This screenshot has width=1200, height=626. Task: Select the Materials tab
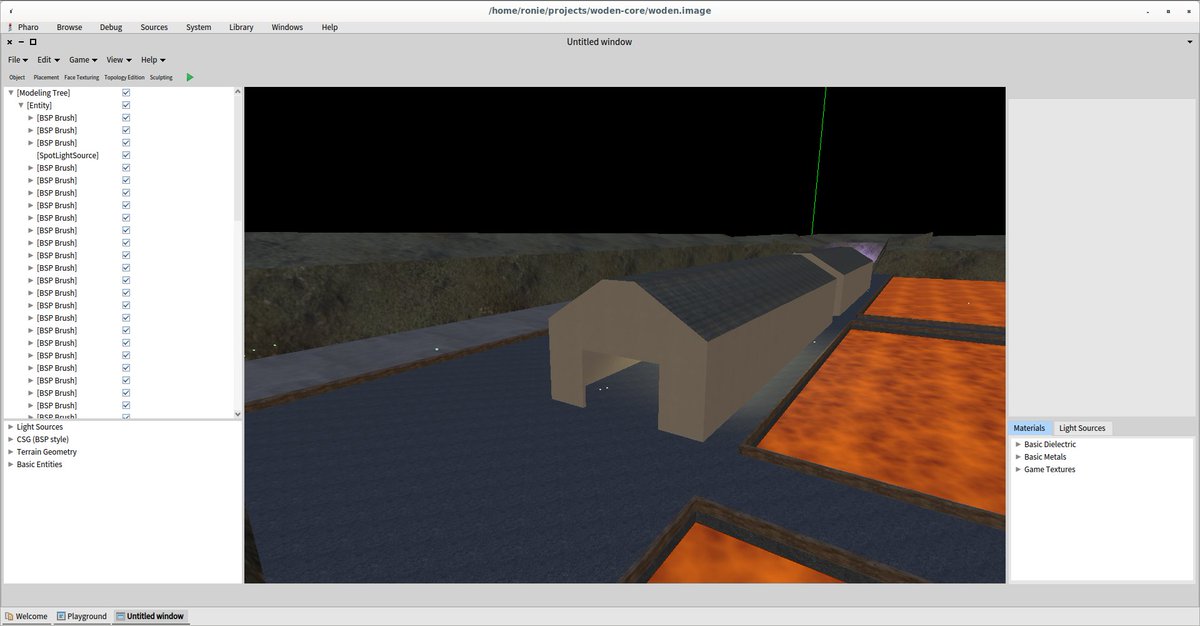click(x=1029, y=428)
